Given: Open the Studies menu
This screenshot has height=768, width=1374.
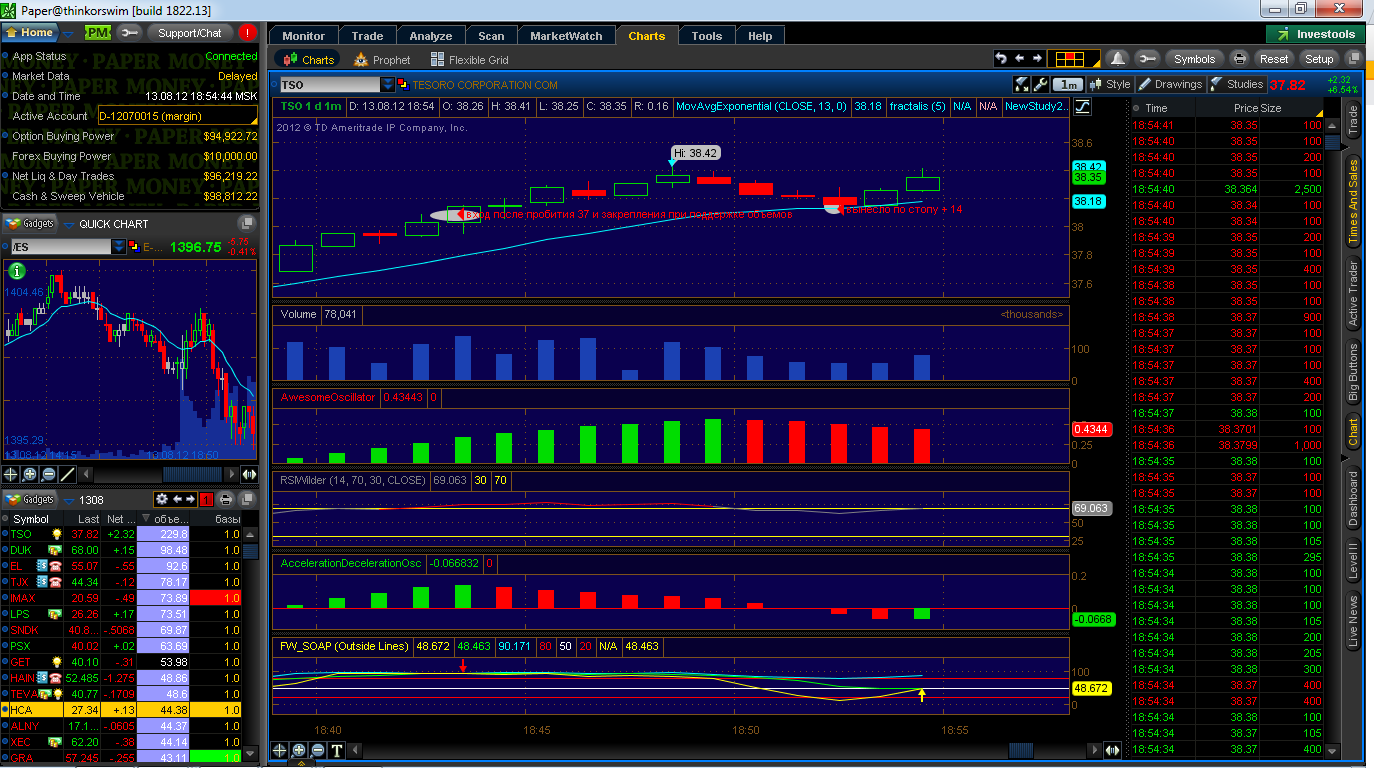Looking at the screenshot, I should (x=1237, y=85).
